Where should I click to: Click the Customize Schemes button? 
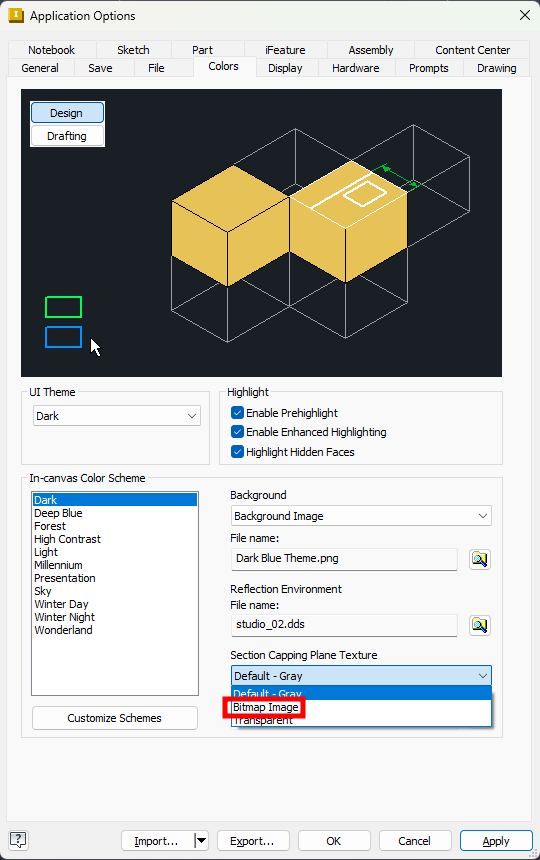point(115,718)
